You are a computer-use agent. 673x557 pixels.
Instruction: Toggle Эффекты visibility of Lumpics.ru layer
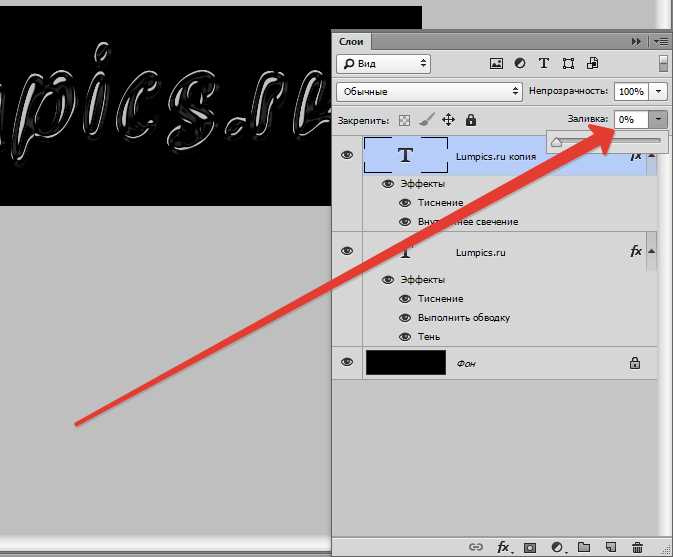pos(388,280)
